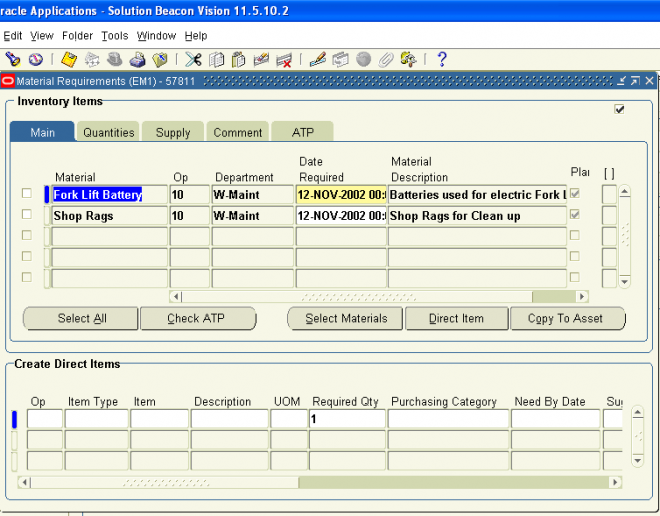The image size is (660, 516).
Task: Open the View menu
Action: click(42, 36)
